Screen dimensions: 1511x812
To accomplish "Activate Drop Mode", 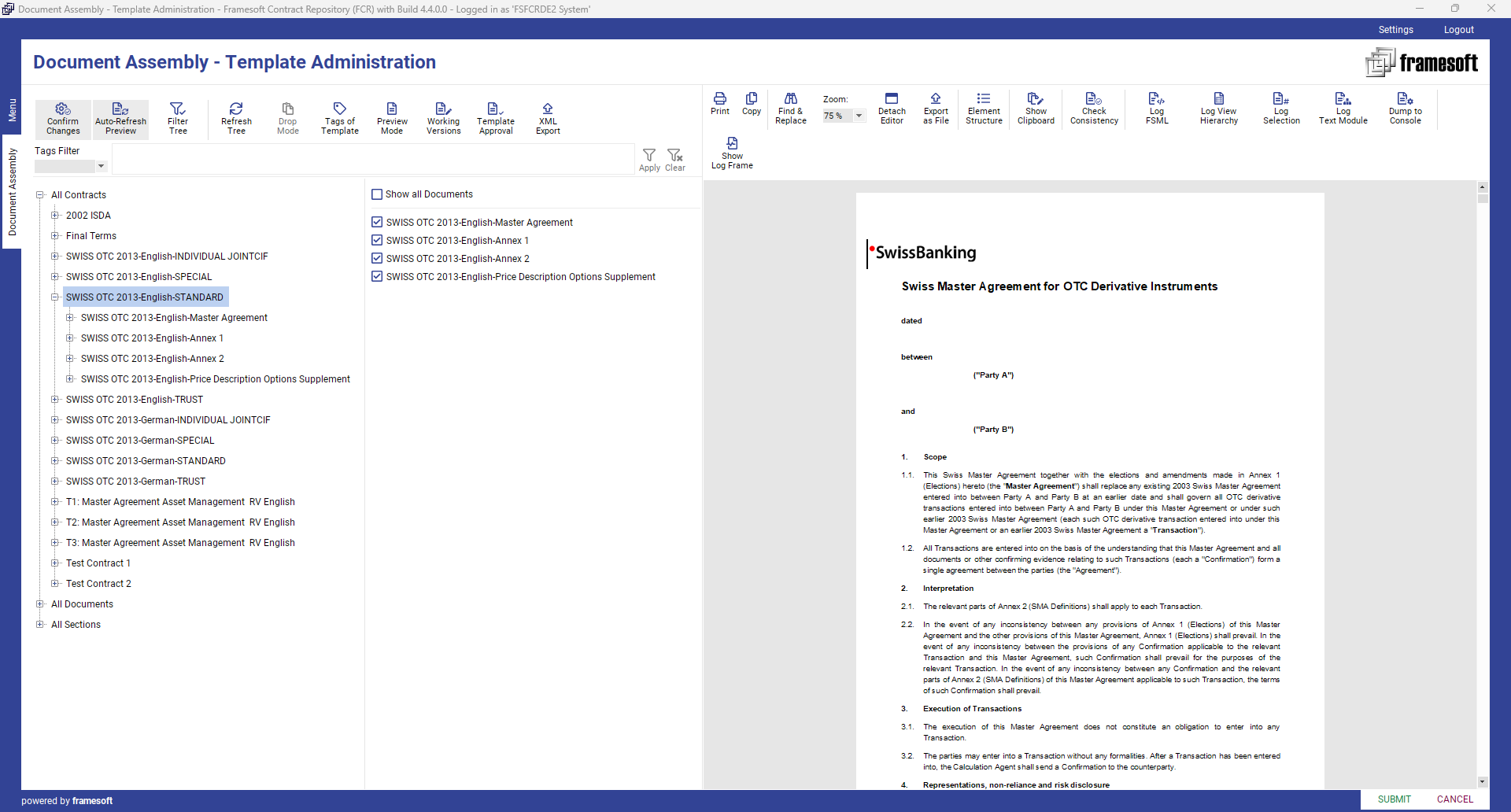I will (288, 119).
